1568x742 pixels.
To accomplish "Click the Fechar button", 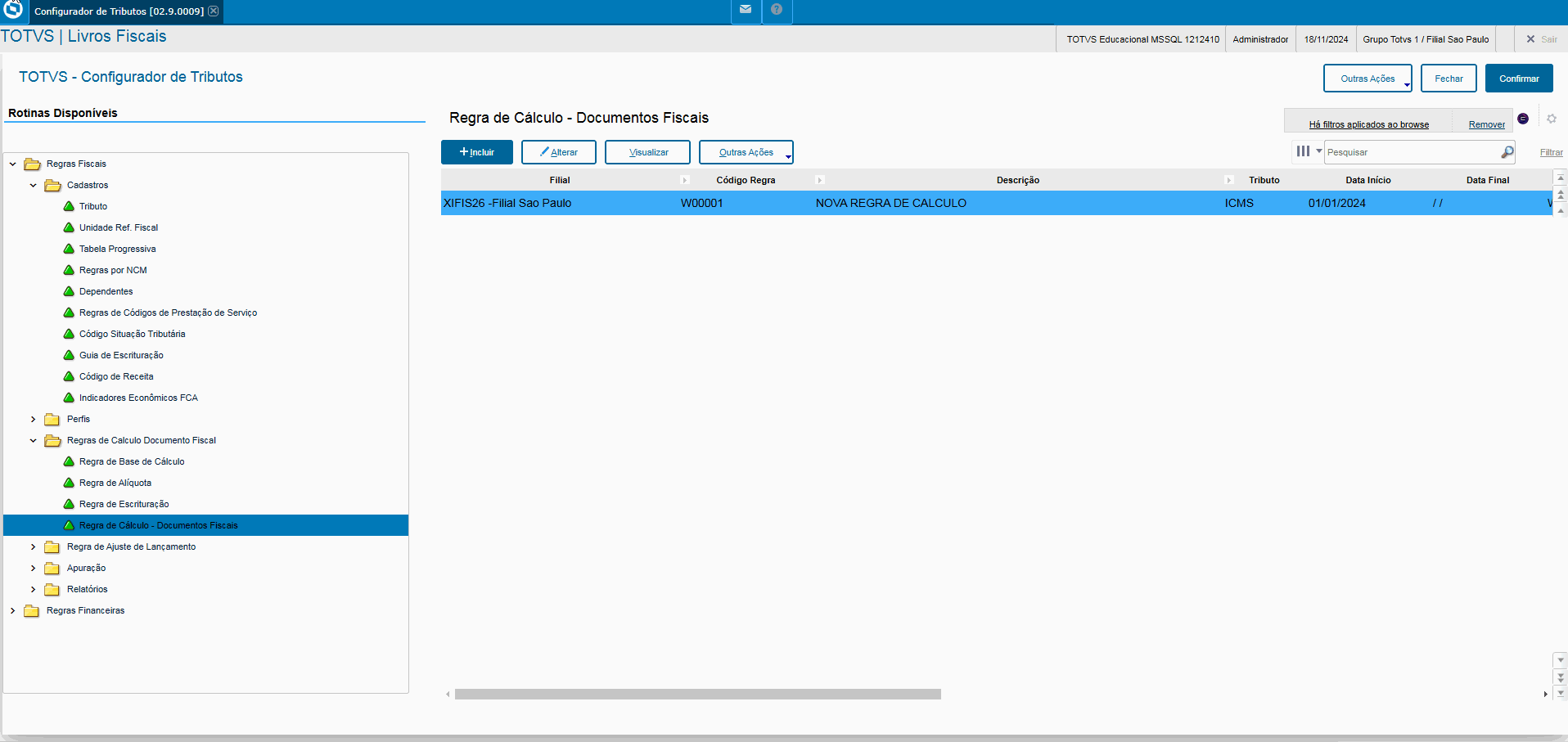I will (1449, 79).
